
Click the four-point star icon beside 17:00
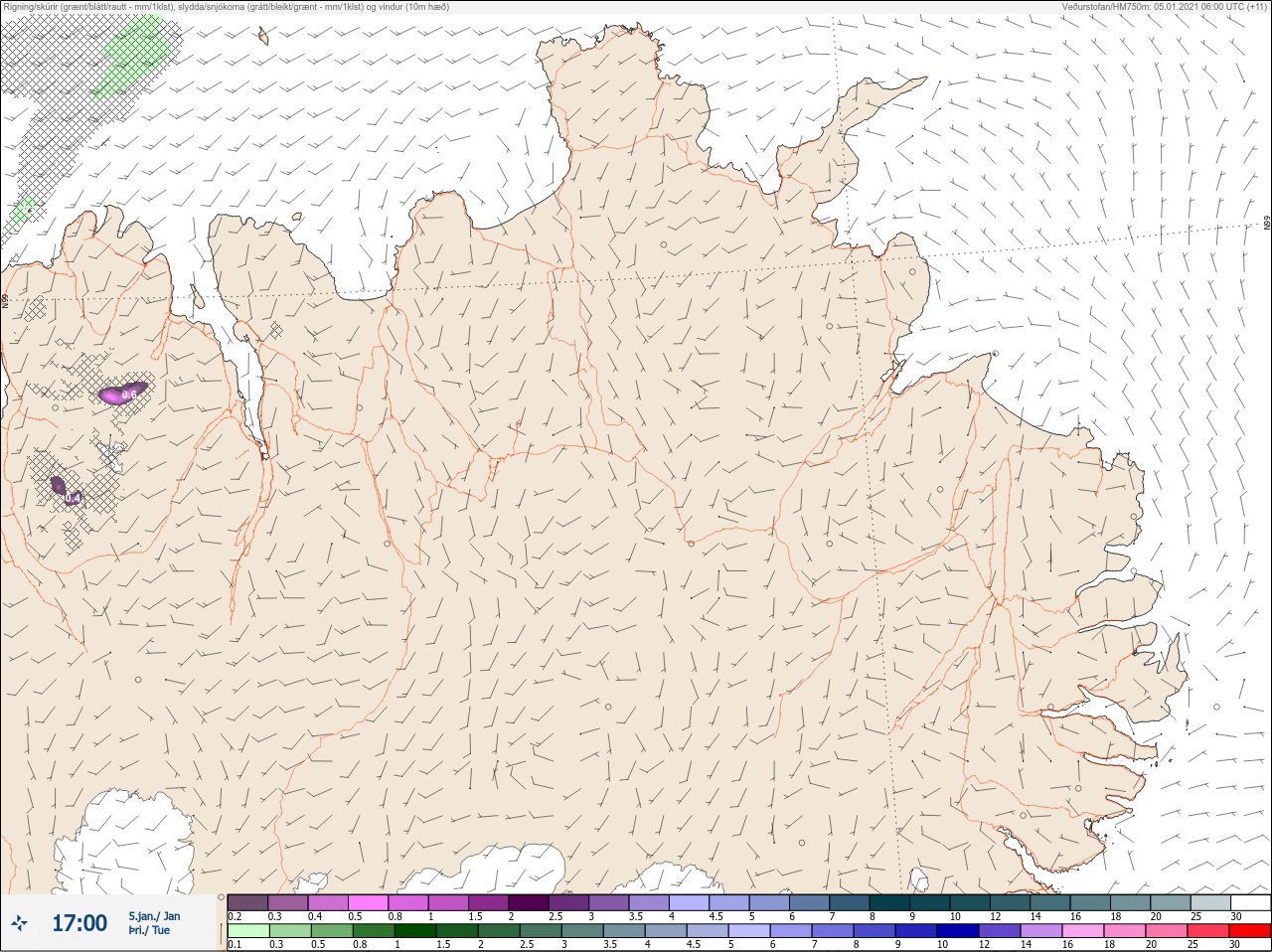19,923
